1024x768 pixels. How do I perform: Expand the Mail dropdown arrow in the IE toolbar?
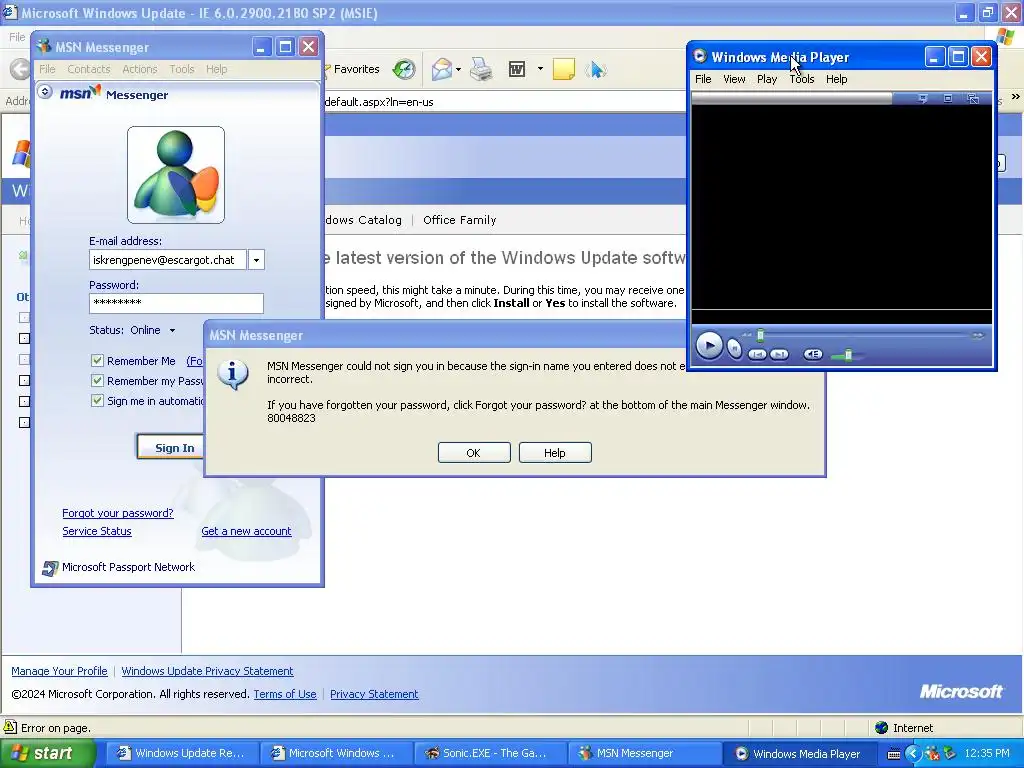point(458,69)
